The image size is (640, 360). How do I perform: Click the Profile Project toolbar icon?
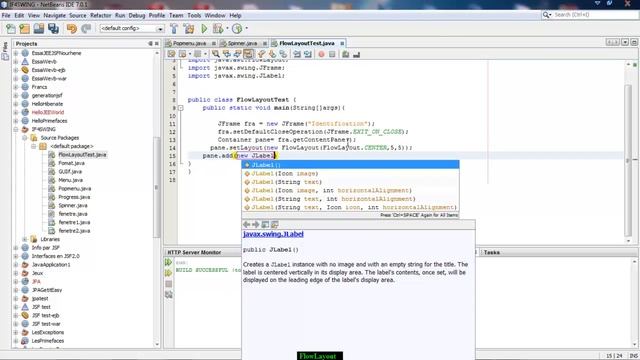click(x=237, y=29)
